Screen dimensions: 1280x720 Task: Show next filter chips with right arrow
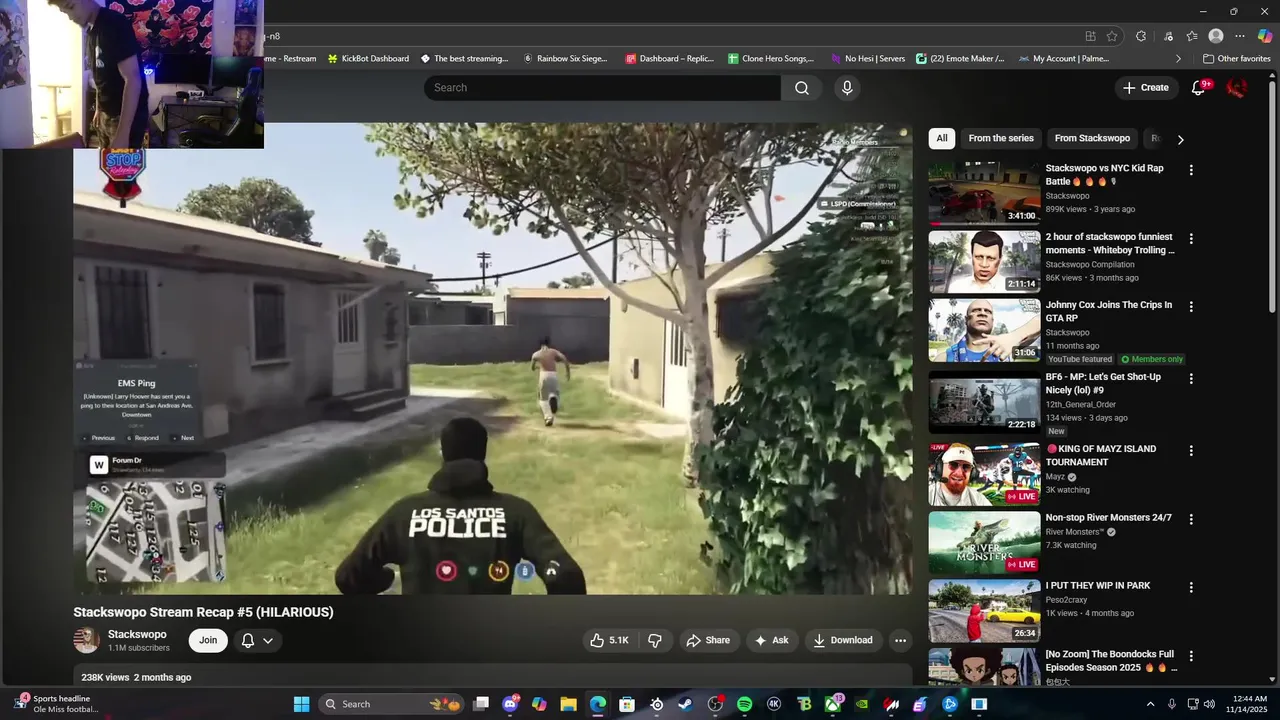pyautogui.click(x=1180, y=139)
